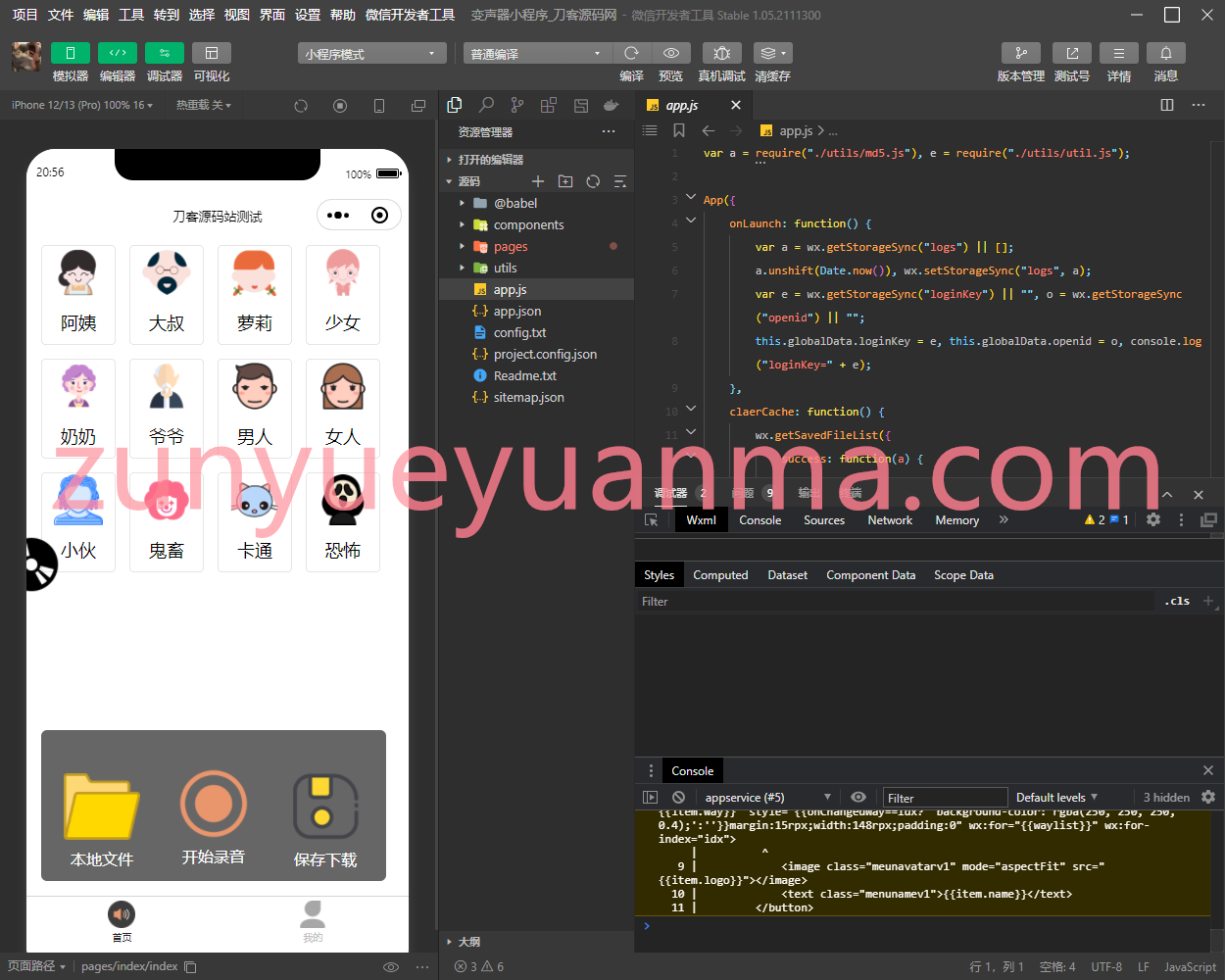Screen dimensions: 1225x980
Task: Click the styles Filter input field
Action: pyautogui.click(x=894, y=602)
